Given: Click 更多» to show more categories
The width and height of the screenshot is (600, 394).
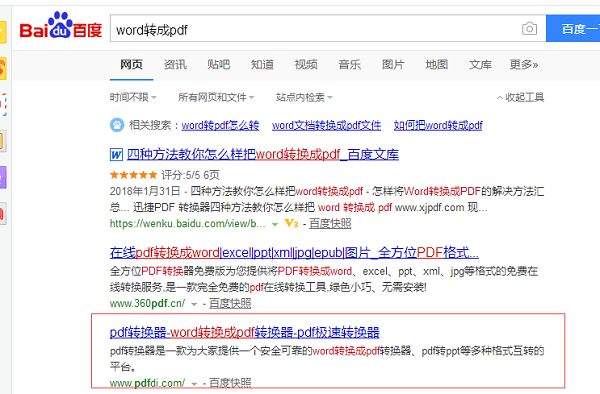Looking at the screenshot, I should [x=523, y=65].
